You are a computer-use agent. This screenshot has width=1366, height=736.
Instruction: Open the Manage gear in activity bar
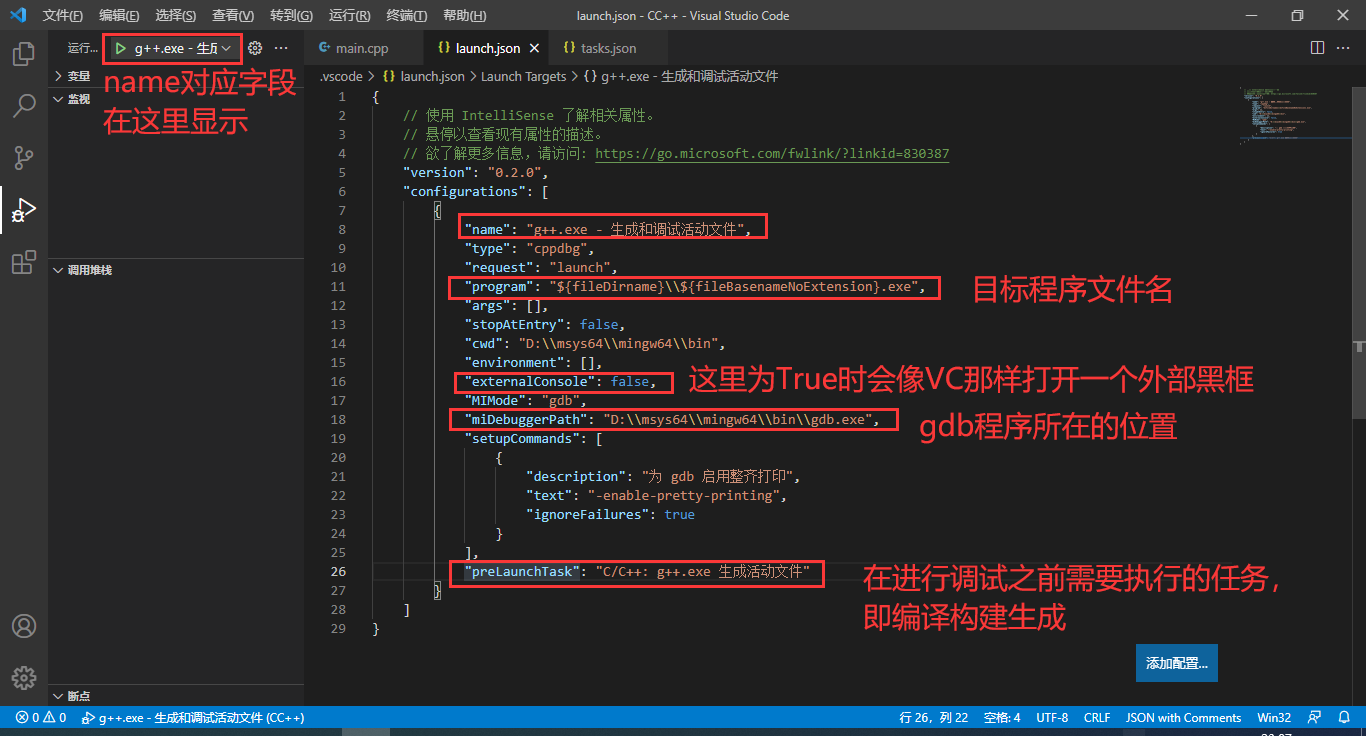24,677
